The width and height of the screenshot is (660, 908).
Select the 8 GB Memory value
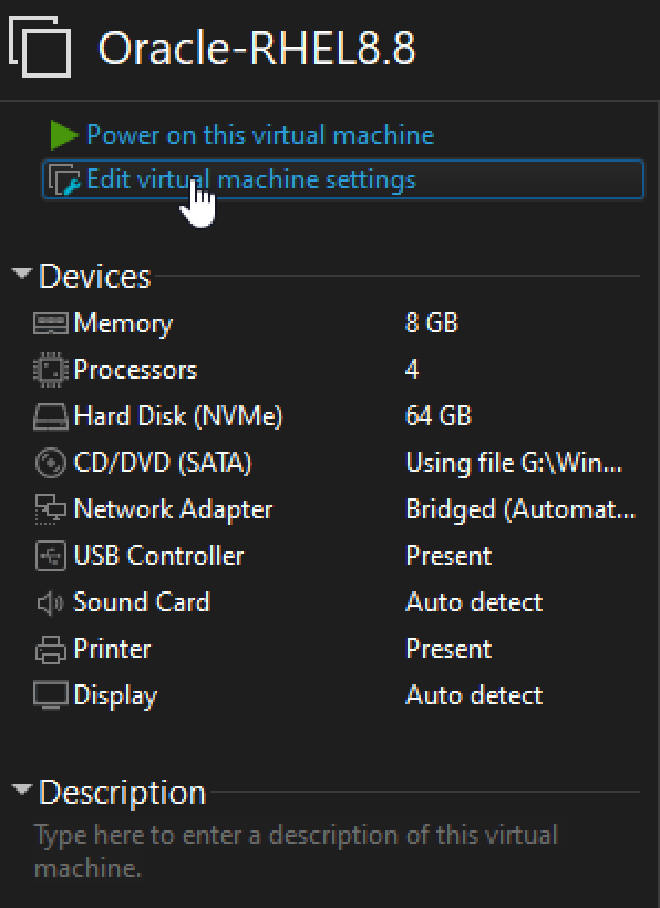tap(432, 324)
